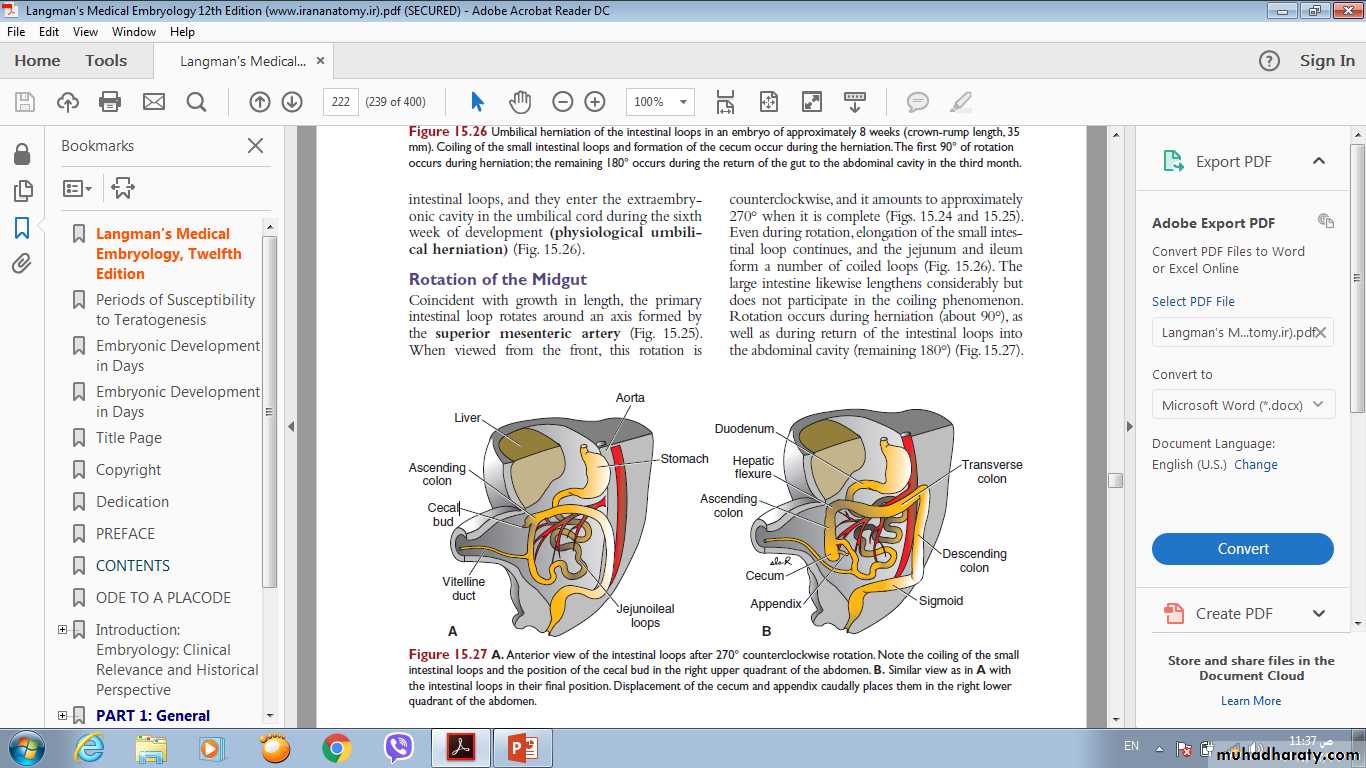Image resolution: width=1366 pixels, height=768 pixels.
Task: Click the page number field
Action: pos(341,102)
